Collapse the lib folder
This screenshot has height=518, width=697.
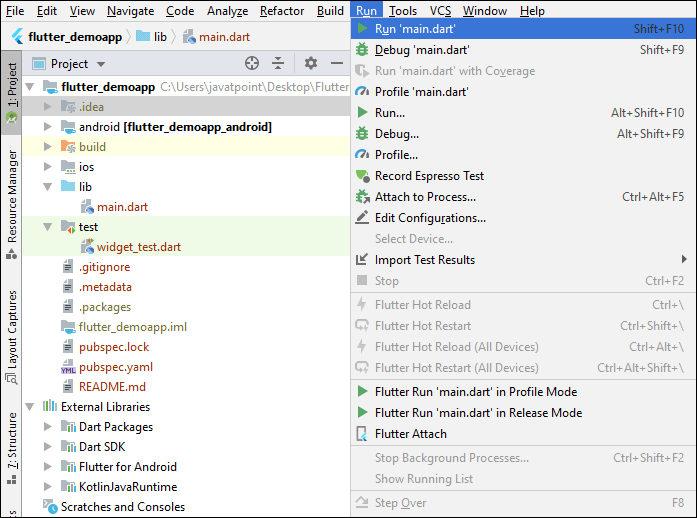(x=48, y=187)
